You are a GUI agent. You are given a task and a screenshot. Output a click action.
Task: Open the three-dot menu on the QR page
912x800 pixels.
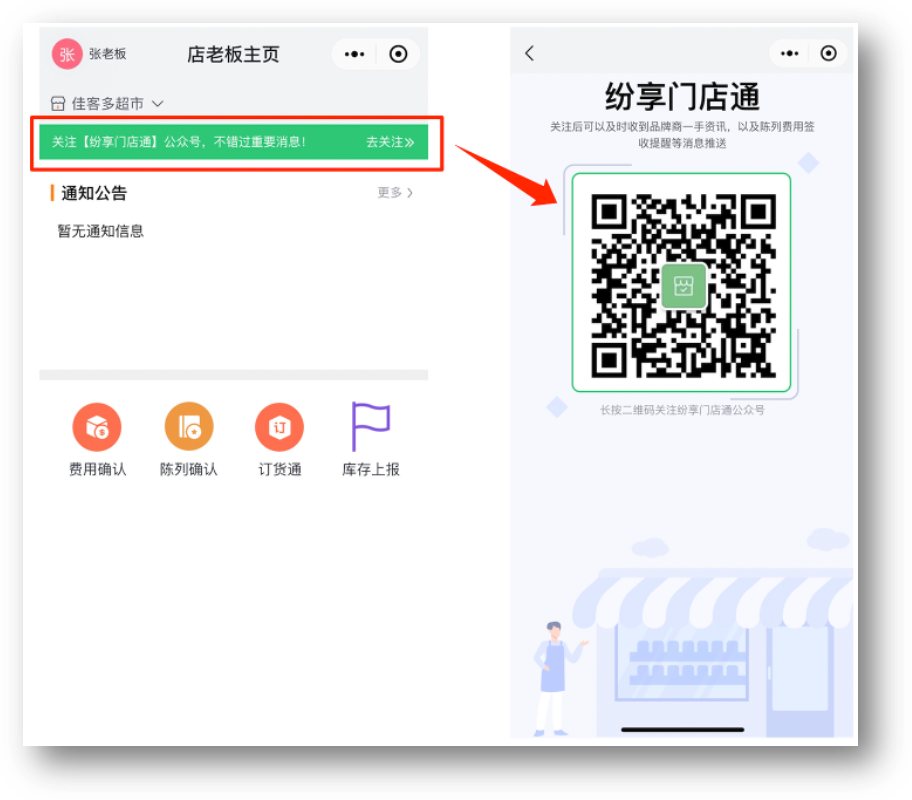pyautogui.click(x=789, y=54)
